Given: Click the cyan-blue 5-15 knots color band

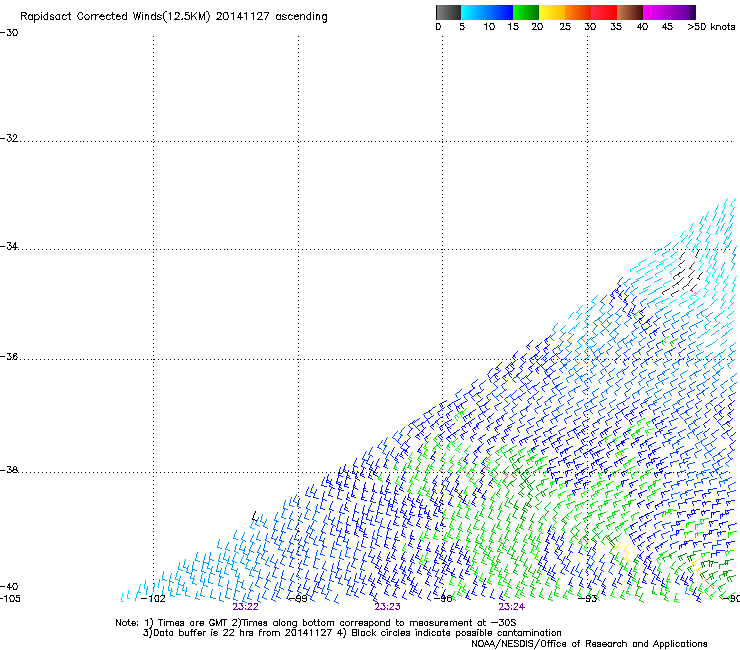Looking at the screenshot, I should click(x=487, y=12).
